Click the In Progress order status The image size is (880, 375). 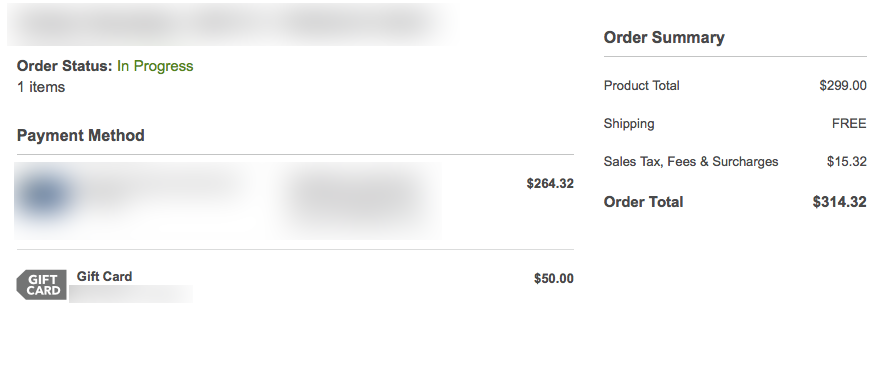[155, 66]
